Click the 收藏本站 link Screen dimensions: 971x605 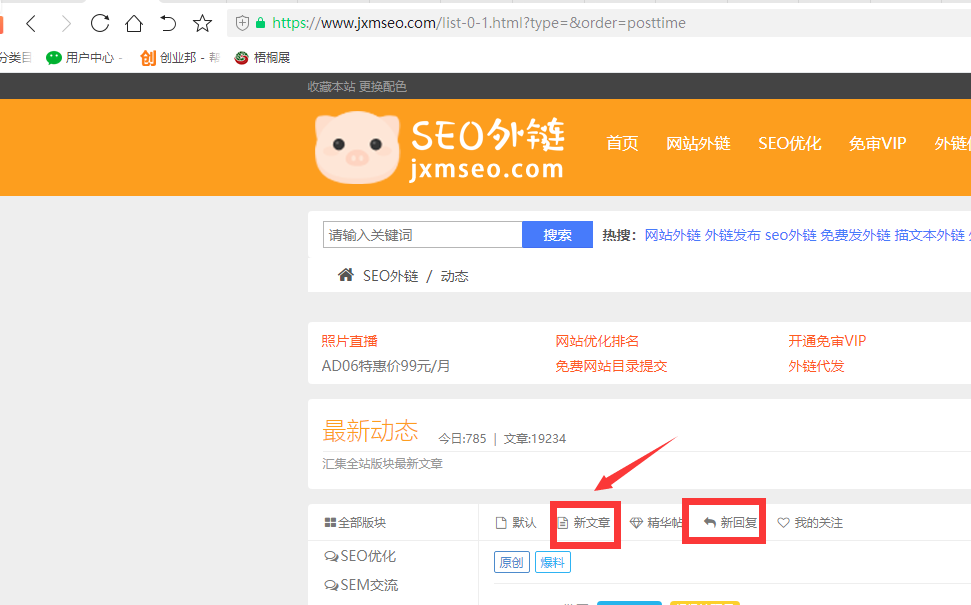pos(331,87)
